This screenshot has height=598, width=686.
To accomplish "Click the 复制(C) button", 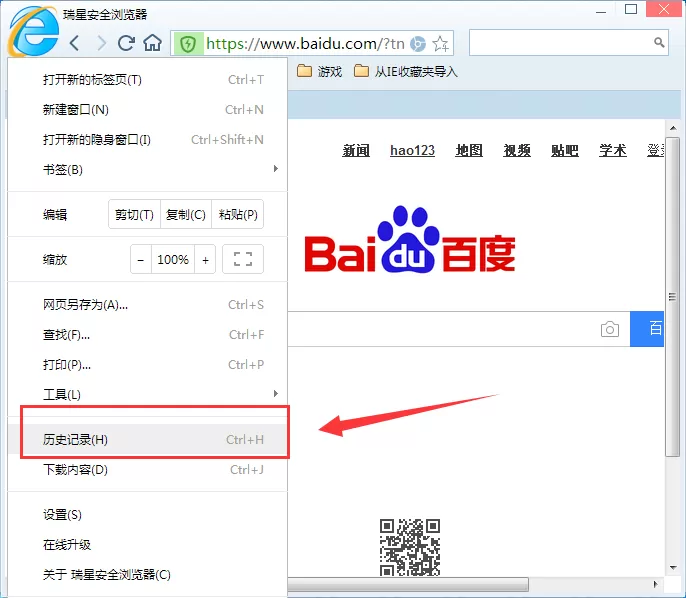I will [x=186, y=214].
